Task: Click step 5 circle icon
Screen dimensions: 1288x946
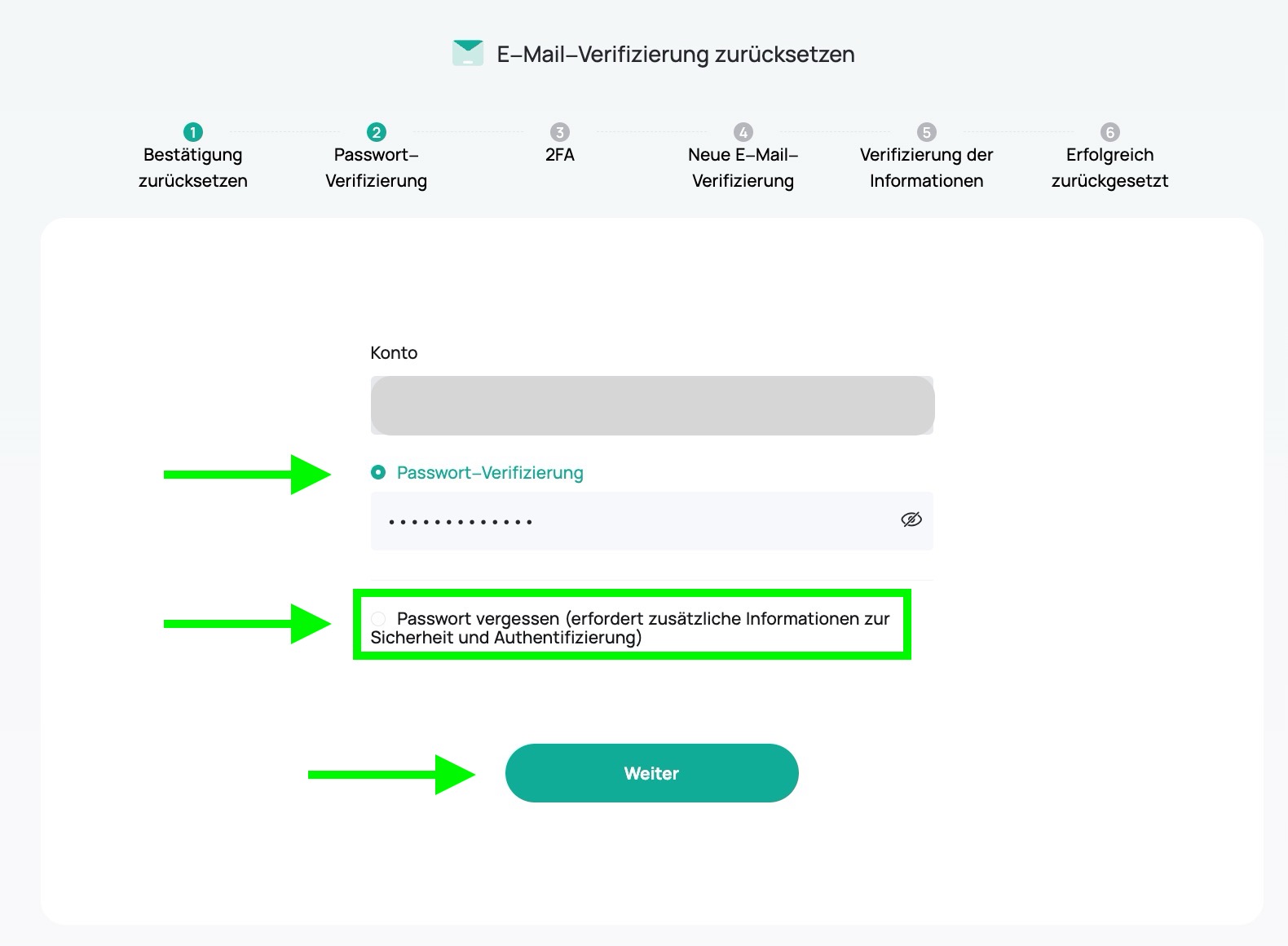Action: coord(926,132)
